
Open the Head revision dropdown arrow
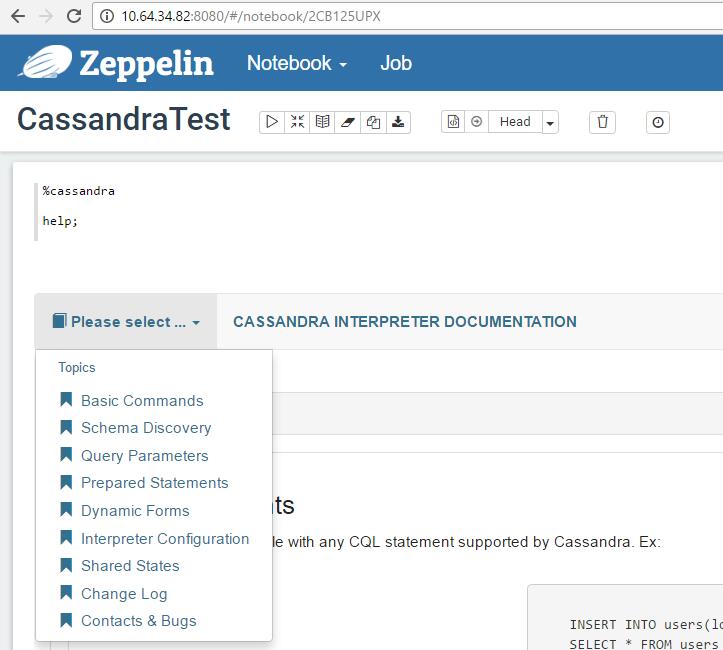coord(550,122)
